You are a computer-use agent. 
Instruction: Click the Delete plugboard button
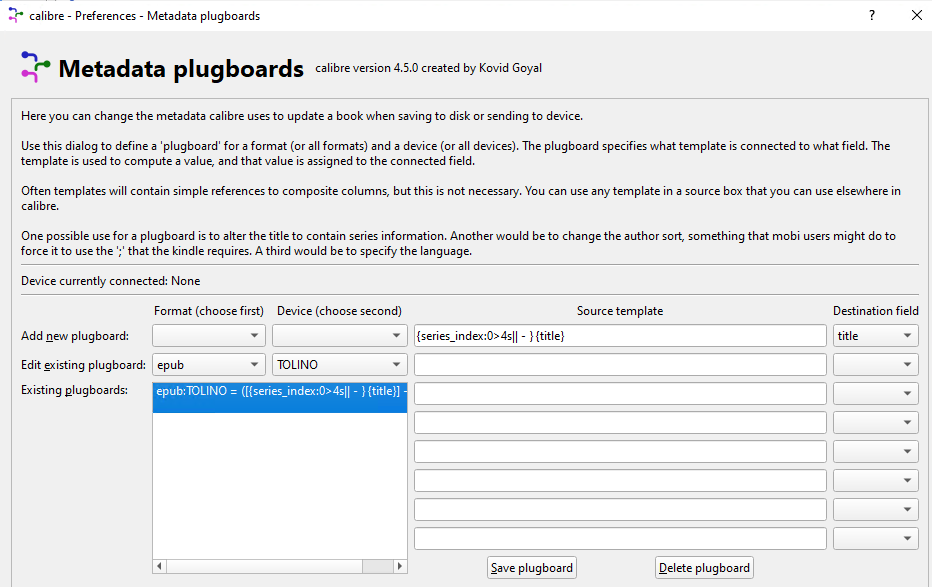(704, 568)
